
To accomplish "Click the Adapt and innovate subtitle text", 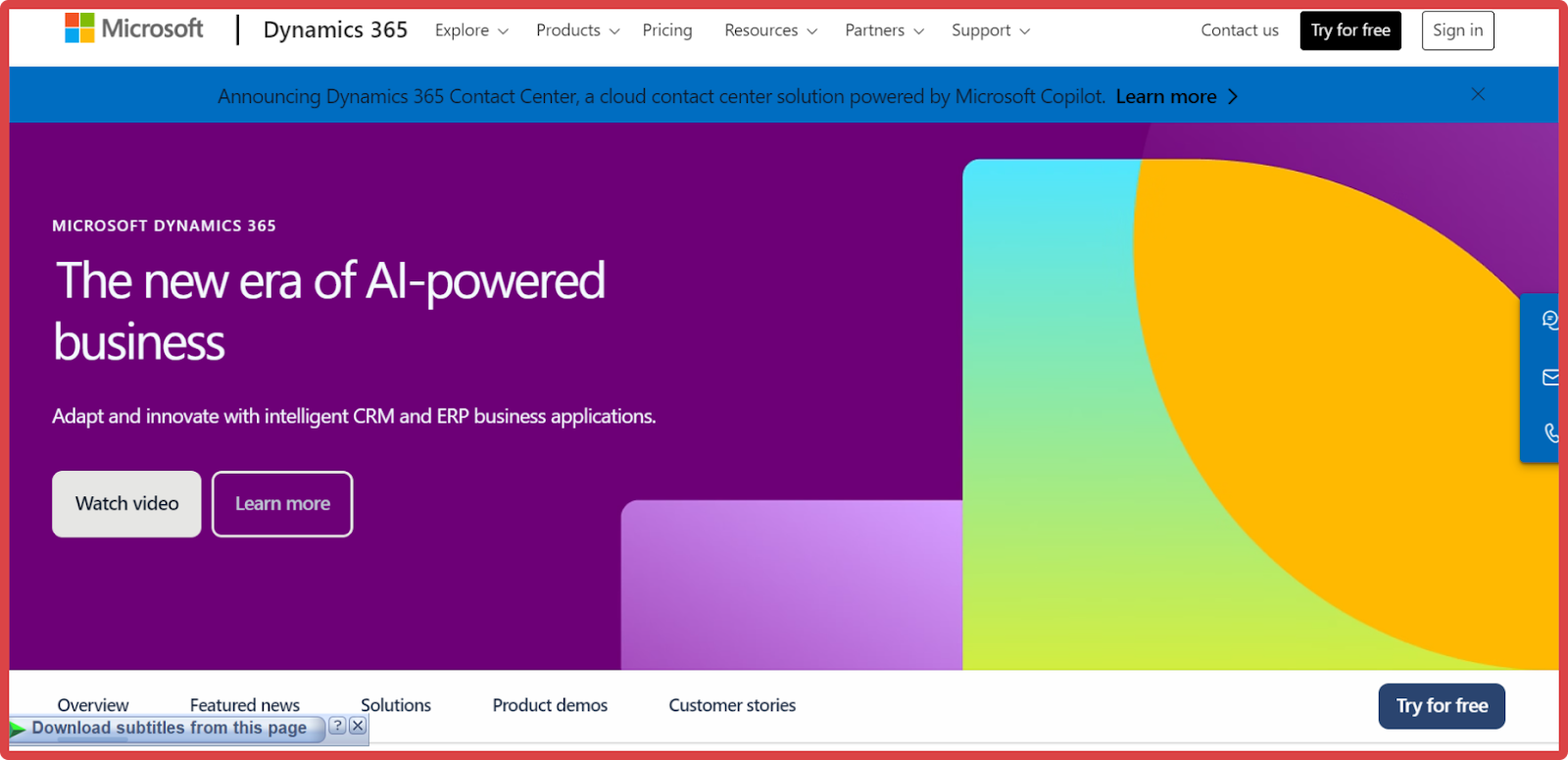I will 354,417.
